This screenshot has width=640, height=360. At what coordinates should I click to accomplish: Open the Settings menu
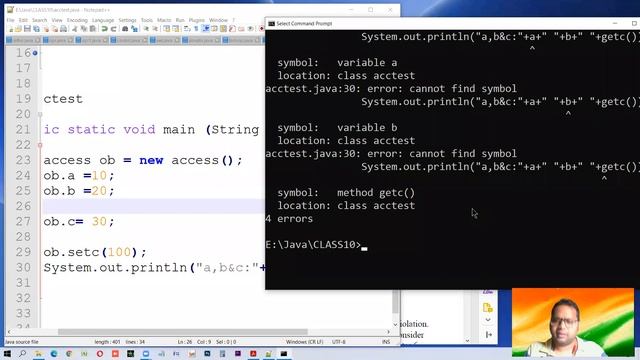pyautogui.click(x=127, y=20)
